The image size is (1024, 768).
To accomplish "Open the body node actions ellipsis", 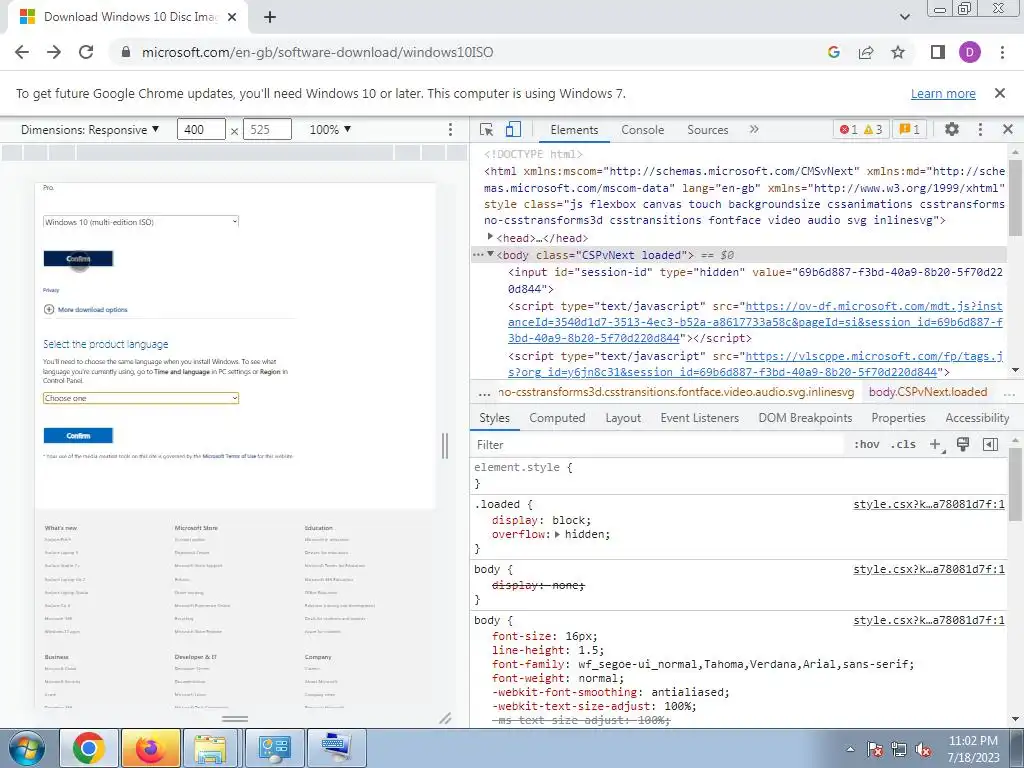I will [477, 255].
